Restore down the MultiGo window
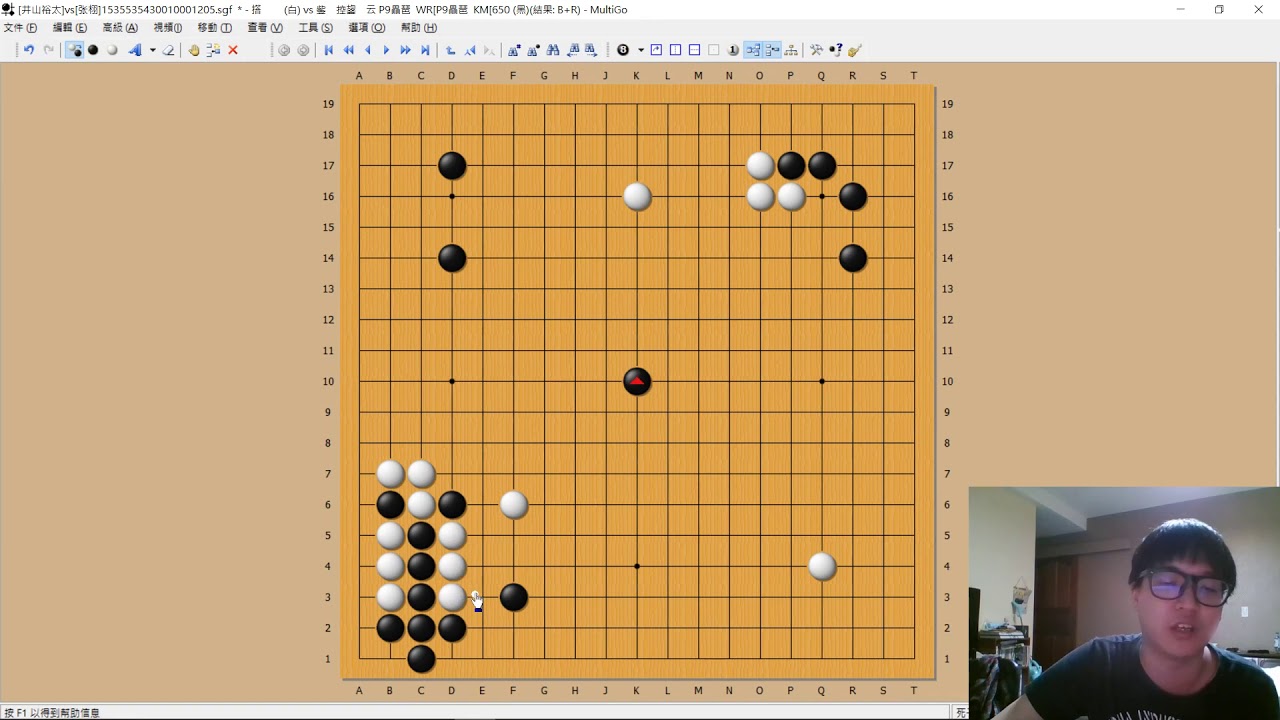Screen dimensions: 1280x720 pos(1219,9)
